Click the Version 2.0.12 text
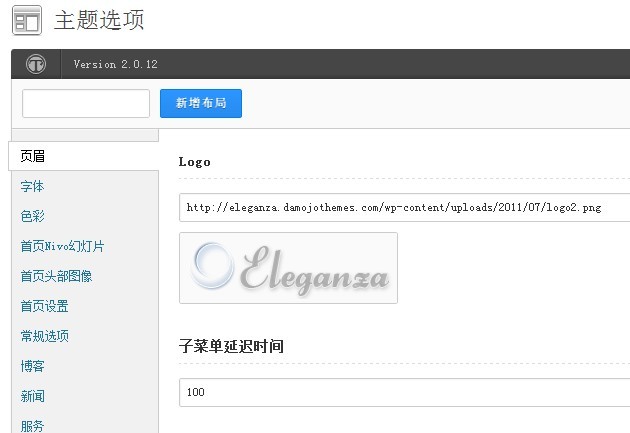 (115, 64)
